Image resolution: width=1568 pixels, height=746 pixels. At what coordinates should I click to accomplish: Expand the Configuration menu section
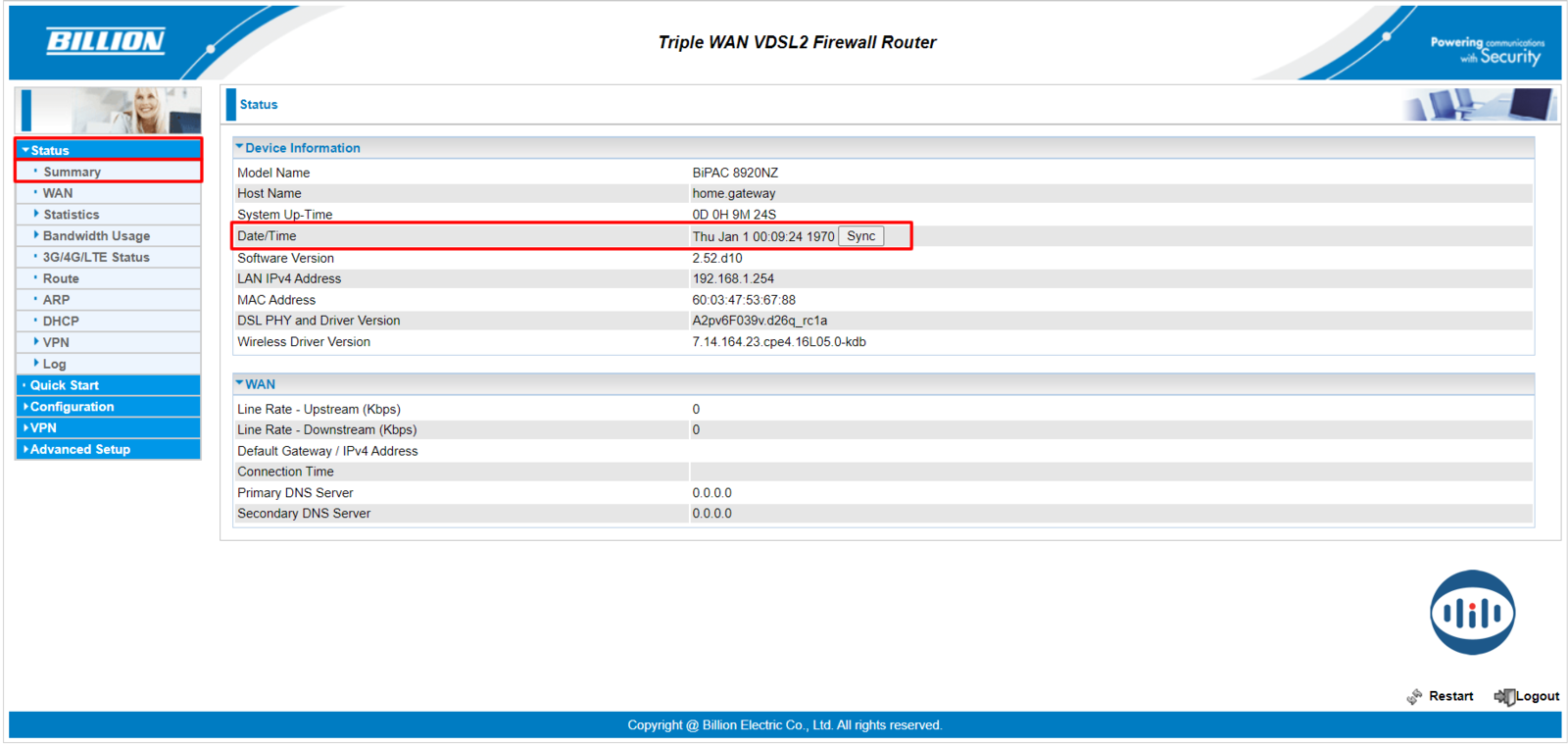[72, 407]
